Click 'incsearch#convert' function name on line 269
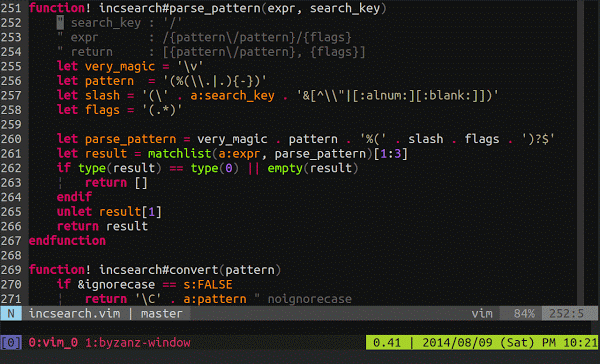This screenshot has height=364, width=600. [159, 270]
